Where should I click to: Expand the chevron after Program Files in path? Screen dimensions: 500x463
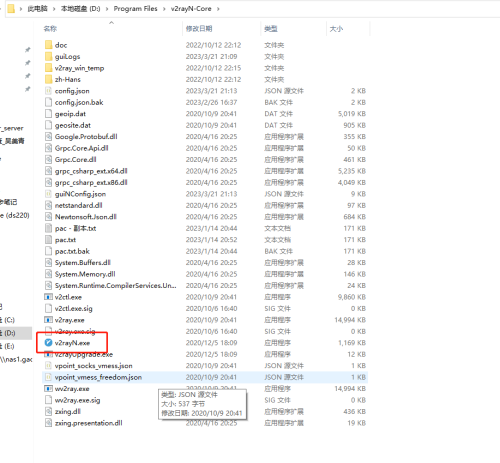click(164, 9)
